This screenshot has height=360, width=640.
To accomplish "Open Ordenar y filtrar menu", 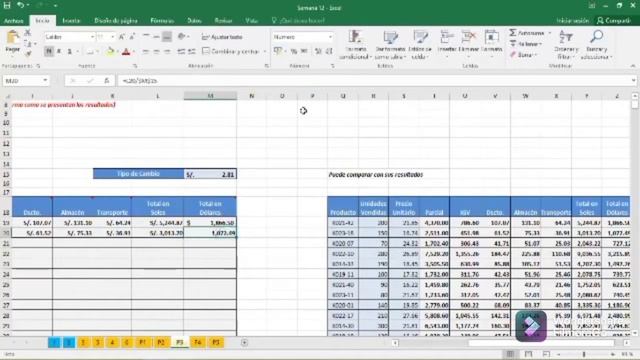I will click(566, 45).
